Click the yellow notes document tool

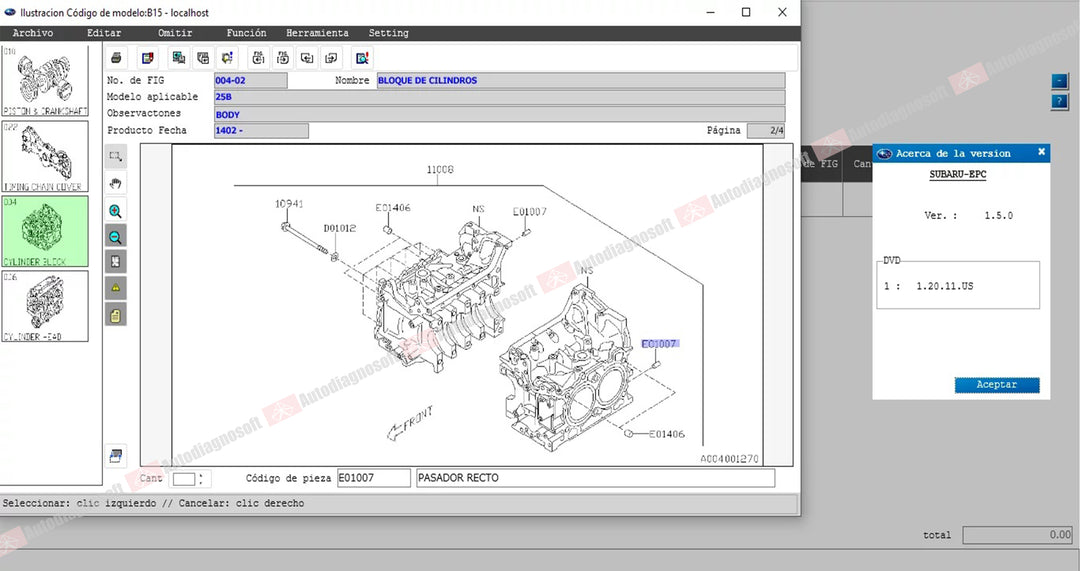pyautogui.click(x=116, y=315)
